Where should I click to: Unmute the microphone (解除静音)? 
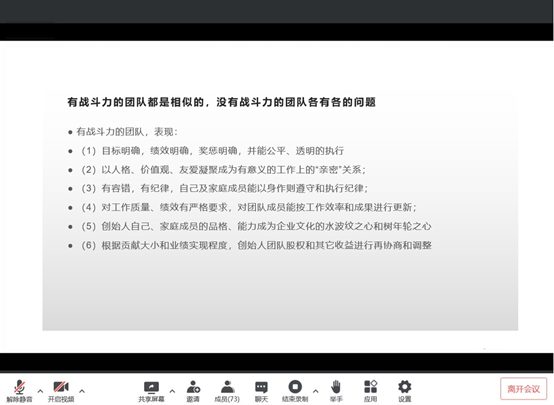point(19,391)
